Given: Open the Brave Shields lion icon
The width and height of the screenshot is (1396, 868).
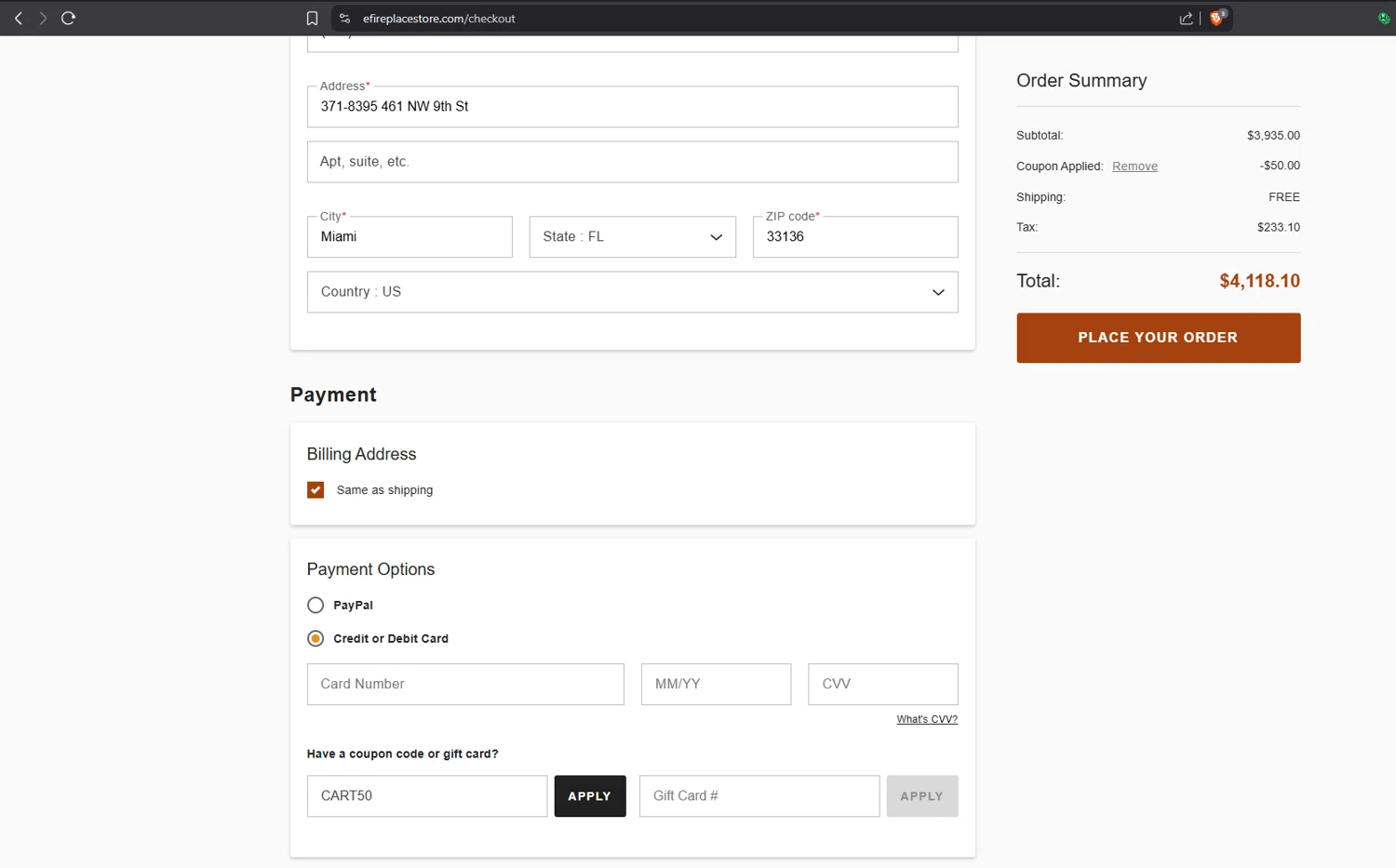Looking at the screenshot, I should point(1216,18).
